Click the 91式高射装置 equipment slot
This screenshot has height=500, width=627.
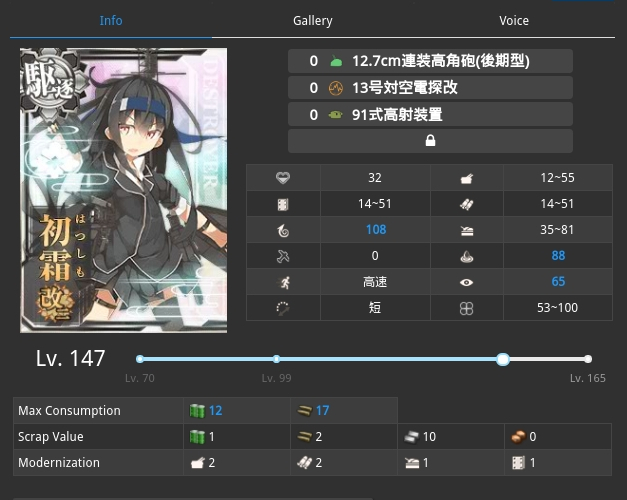click(x=430, y=115)
